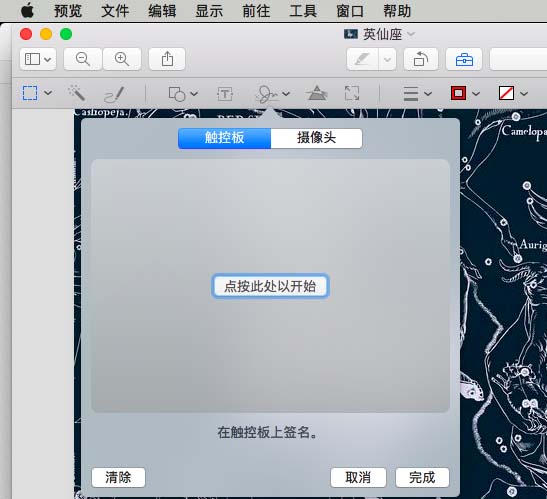Click the Signature tool icon
Image resolution: width=547 pixels, height=499 pixels.
(x=267, y=94)
